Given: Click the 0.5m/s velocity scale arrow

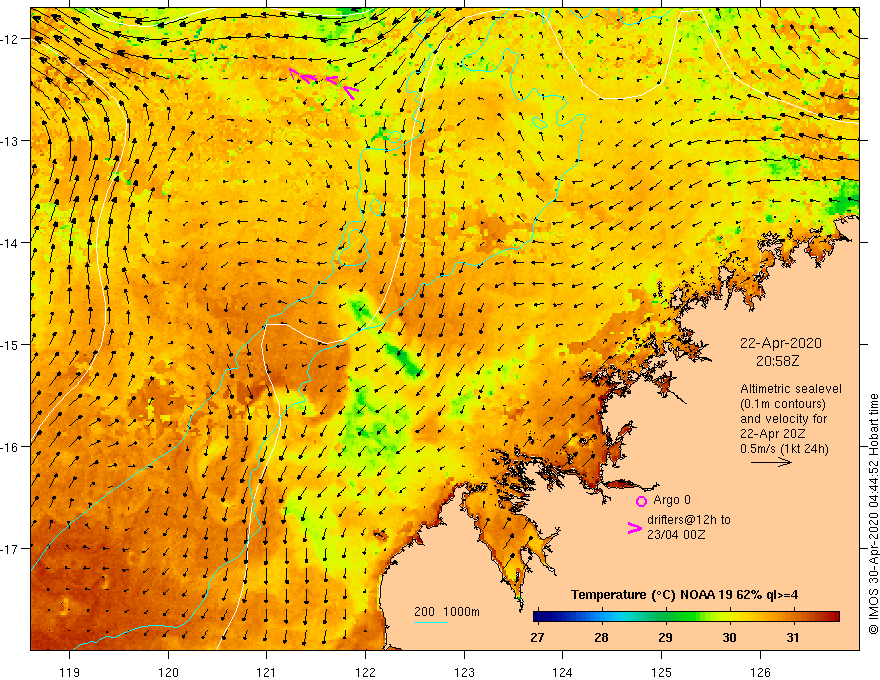Looking at the screenshot, I should click(771, 462).
